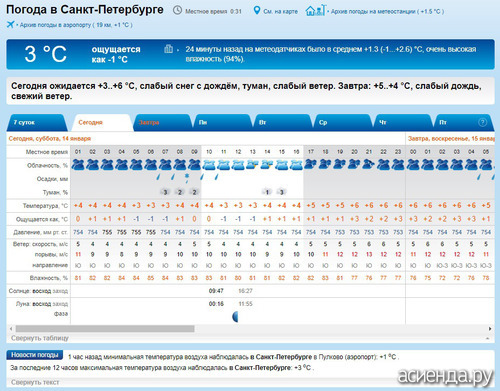This screenshot has height=391, width=500.
Task: Click the cloudiness icon for hour 16
Action: pos(296,165)
